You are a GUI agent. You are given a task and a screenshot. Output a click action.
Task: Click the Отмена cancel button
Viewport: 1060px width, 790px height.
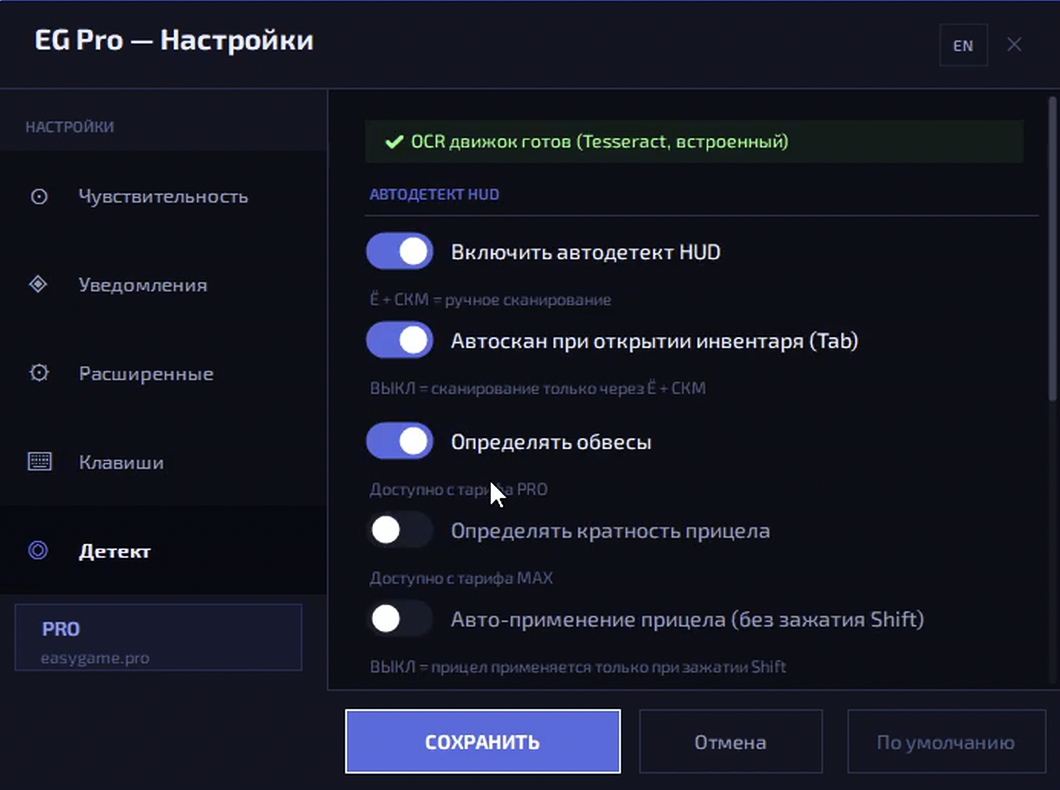(730, 741)
